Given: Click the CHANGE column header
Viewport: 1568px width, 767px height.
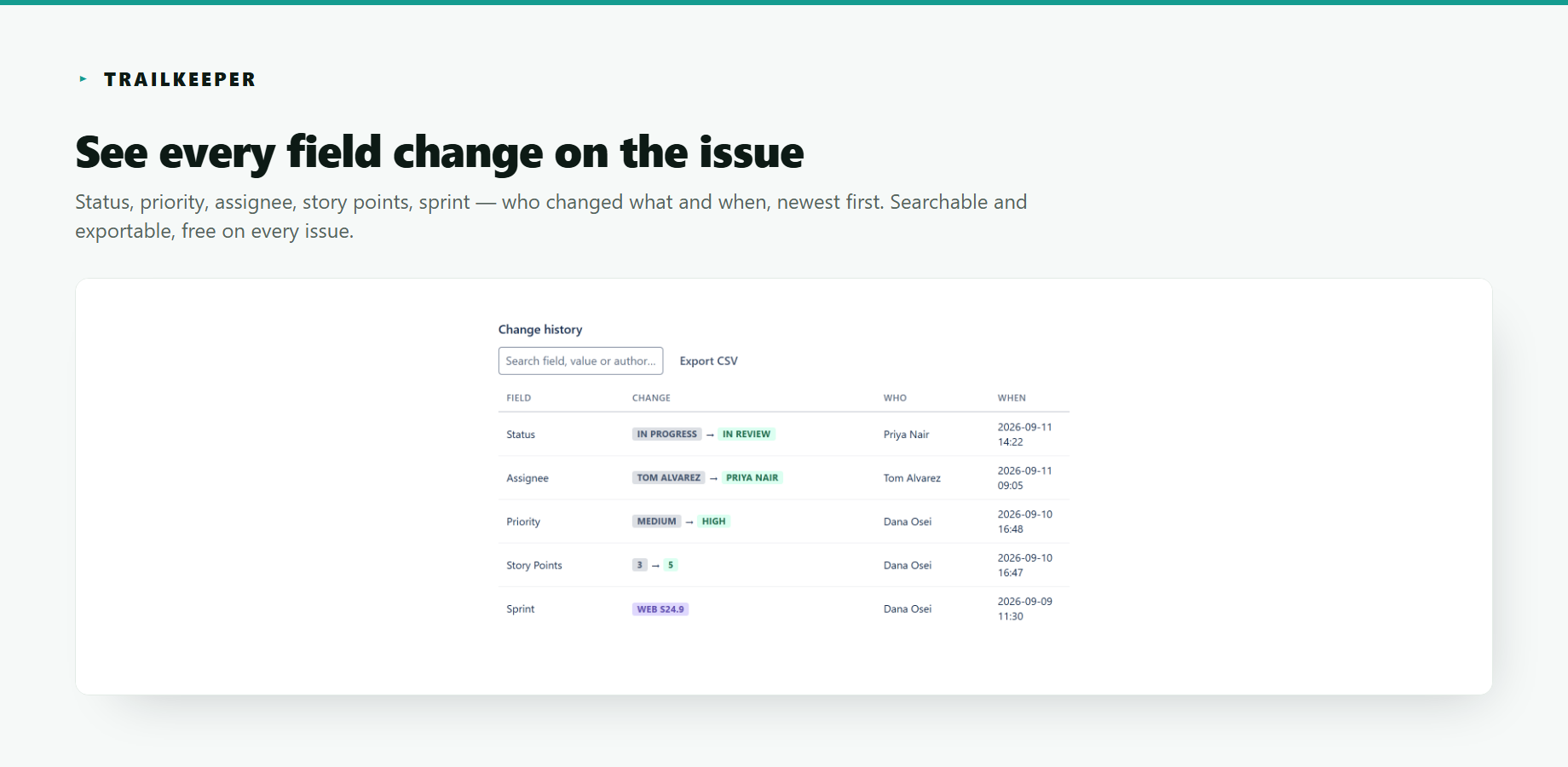Looking at the screenshot, I should (x=651, y=398).
